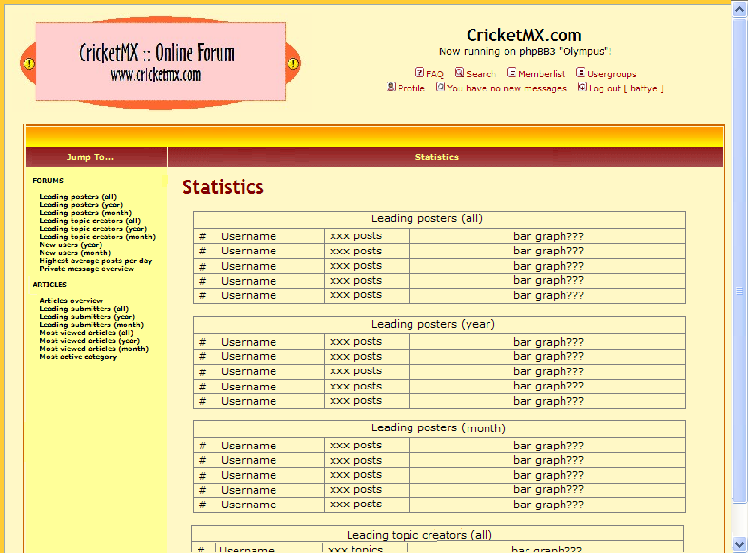Open Leading topic creators (year) in sidebar
The width and height of the screenshot is (748, 553).
(x=93, y=229)
